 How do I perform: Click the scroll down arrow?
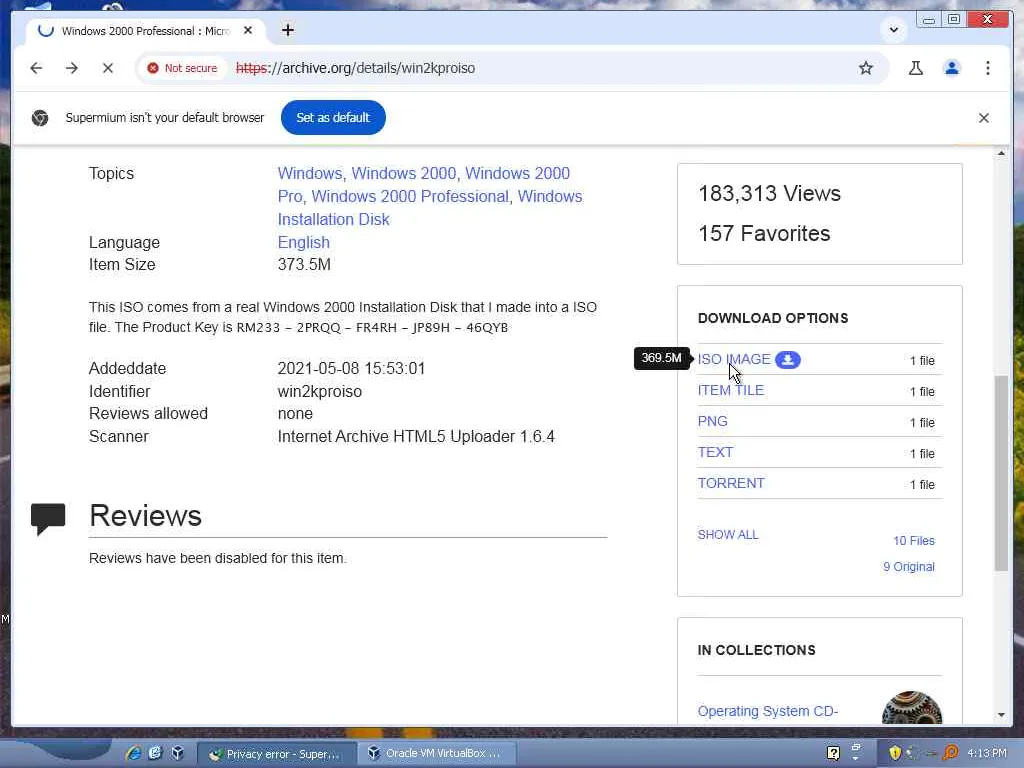pos(1001,714)
